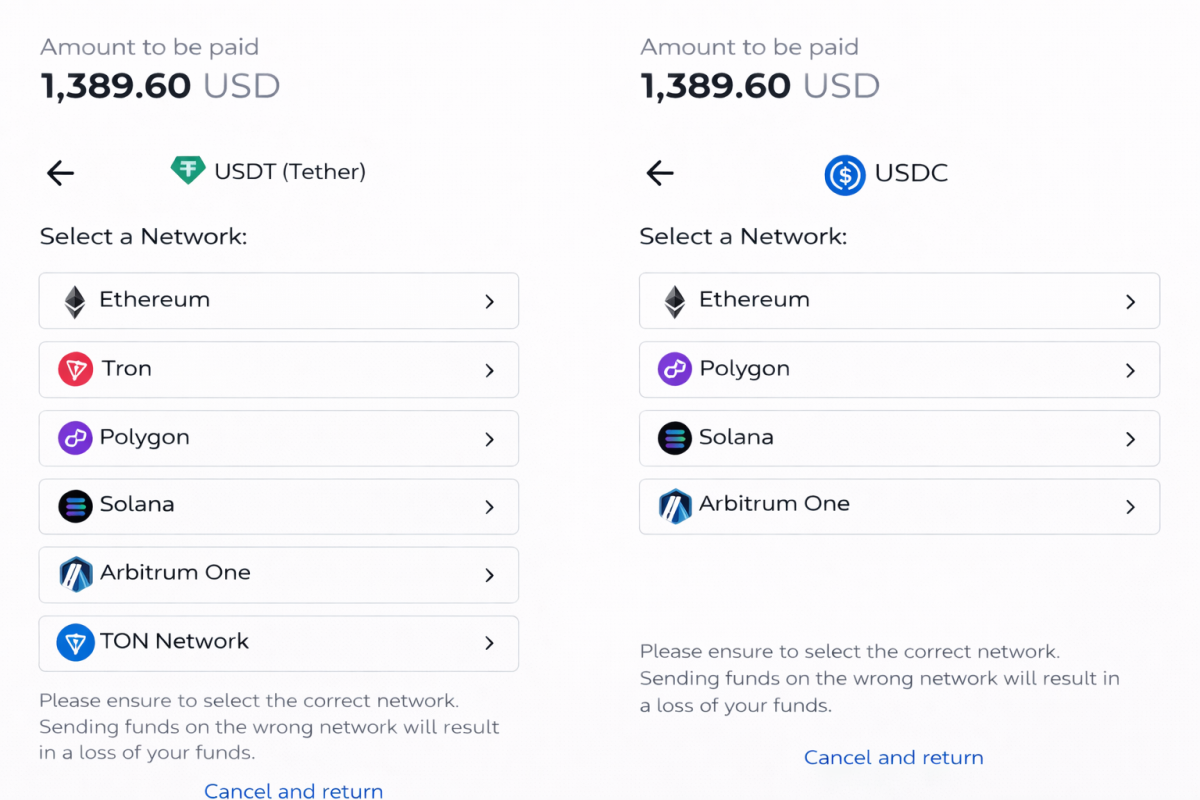Select the Polygon network row under USDT
This screenshot has height=800, width=1200.
coord(278,438)
